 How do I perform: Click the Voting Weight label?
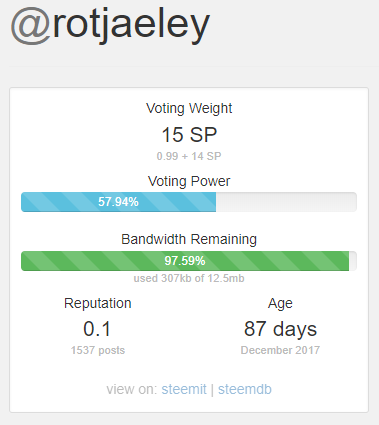(x=189, y=109)
